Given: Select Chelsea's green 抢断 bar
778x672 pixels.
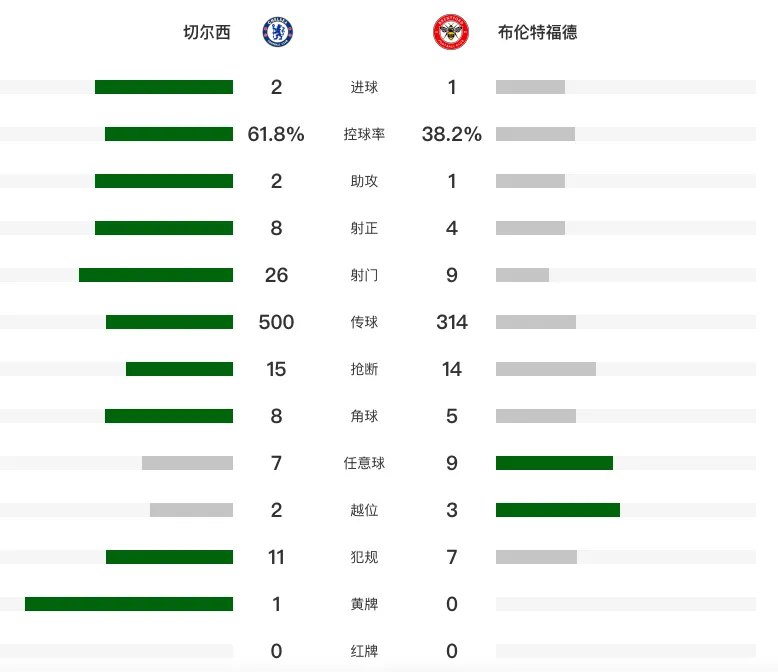Looking at the screenshot, I should coord(180,369).
